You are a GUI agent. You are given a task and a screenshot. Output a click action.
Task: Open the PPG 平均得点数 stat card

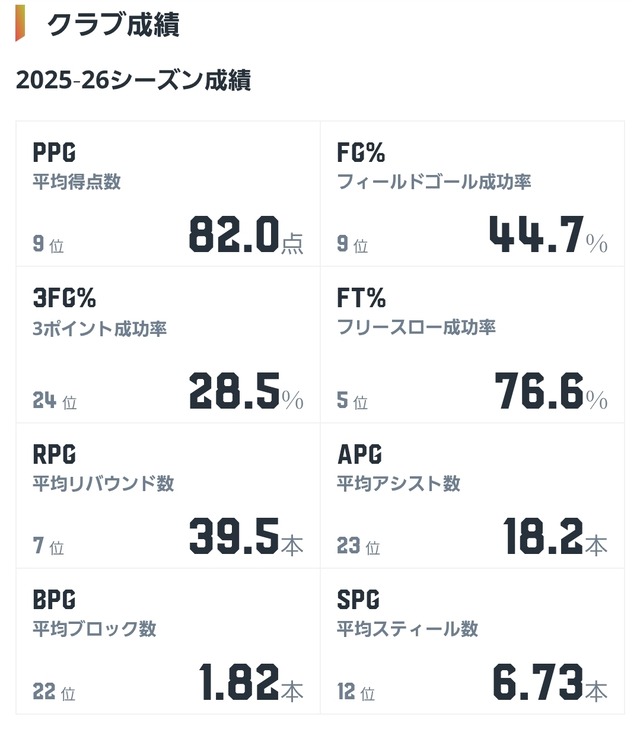tap(168, 193)
